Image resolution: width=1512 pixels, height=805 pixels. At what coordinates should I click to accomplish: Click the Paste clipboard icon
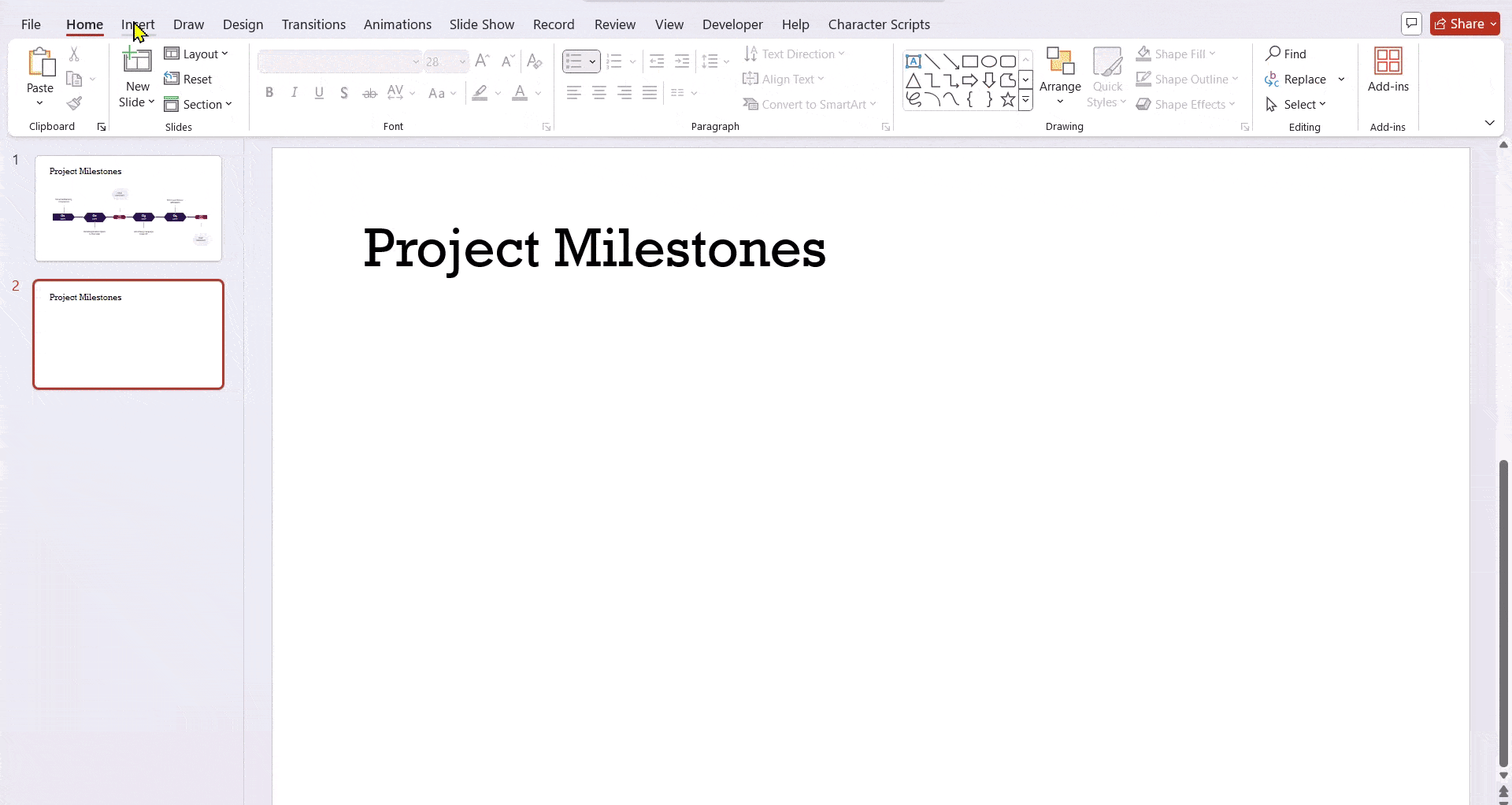(x=40, y=63)
